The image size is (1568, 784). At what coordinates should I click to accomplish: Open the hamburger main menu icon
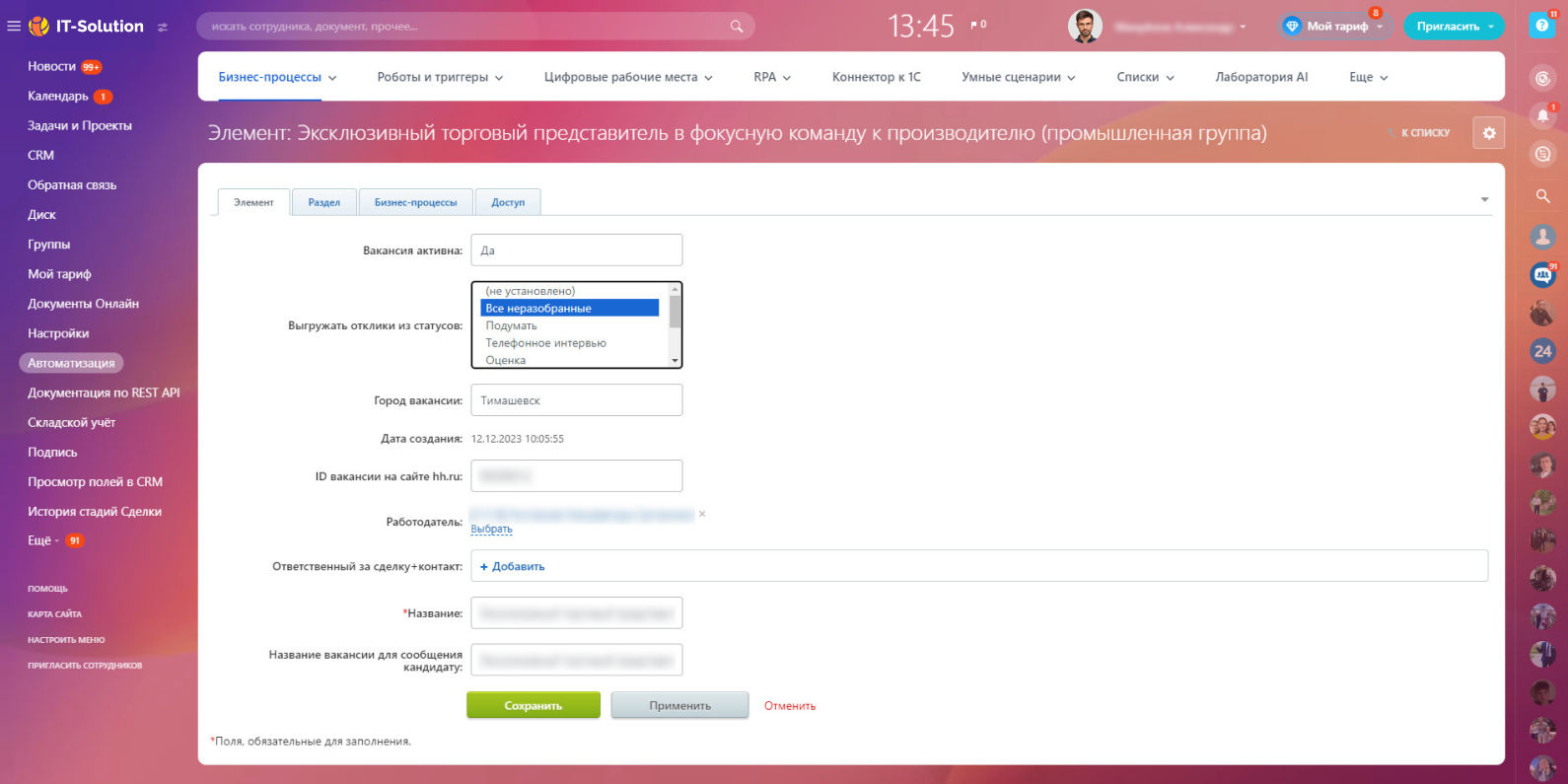coord(14,27)
